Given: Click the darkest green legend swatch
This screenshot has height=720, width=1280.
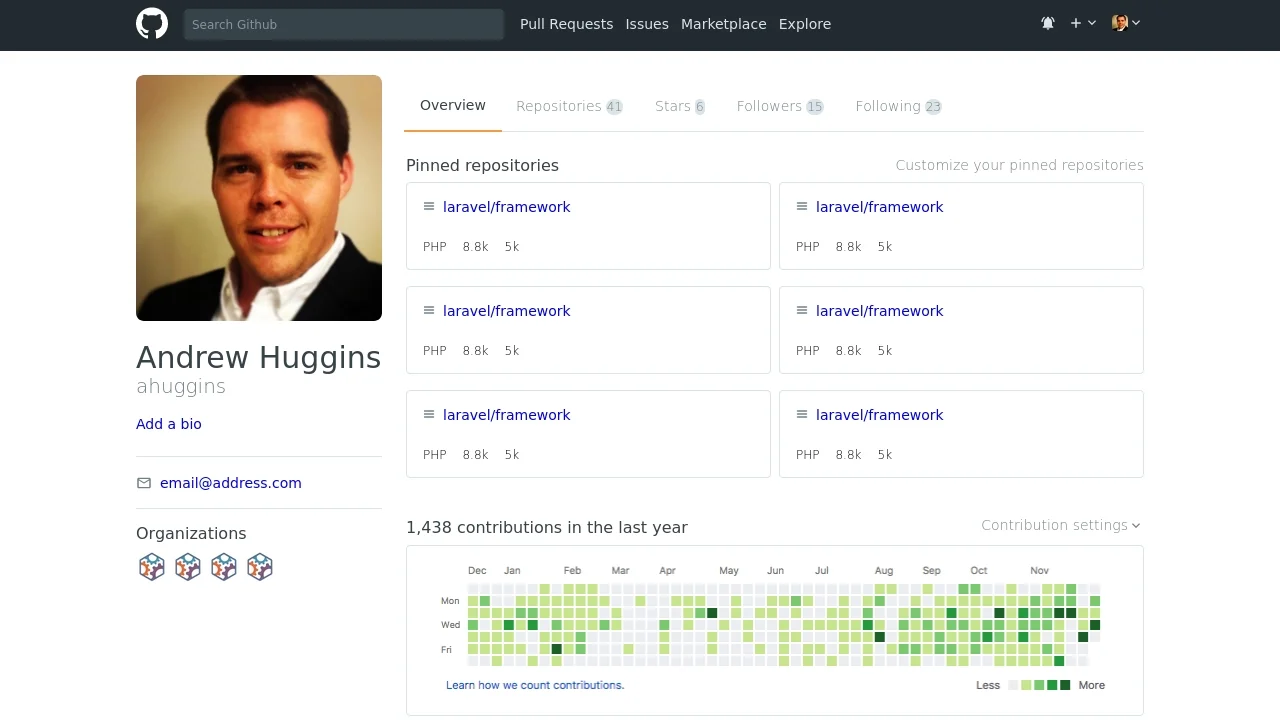Looking at the screenshot, I should pyautogui.click(x=1065, y=685).
